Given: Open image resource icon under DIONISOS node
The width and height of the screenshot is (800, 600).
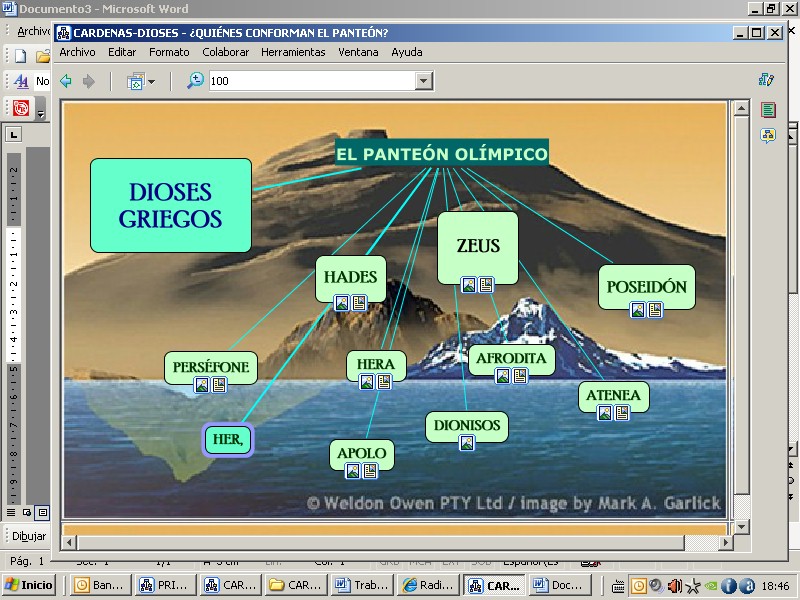Looking at the screenshot, I should tap(467, 443).
